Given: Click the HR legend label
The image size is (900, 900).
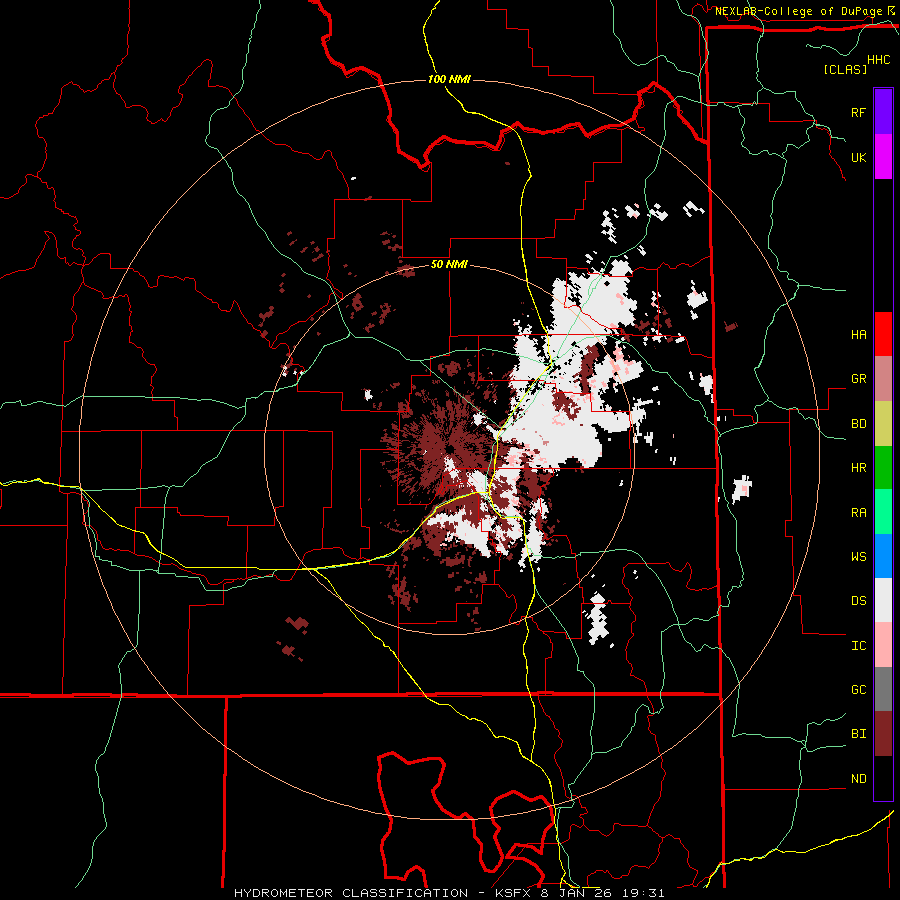Looking at the screenshot, I should tap(858, 468).
